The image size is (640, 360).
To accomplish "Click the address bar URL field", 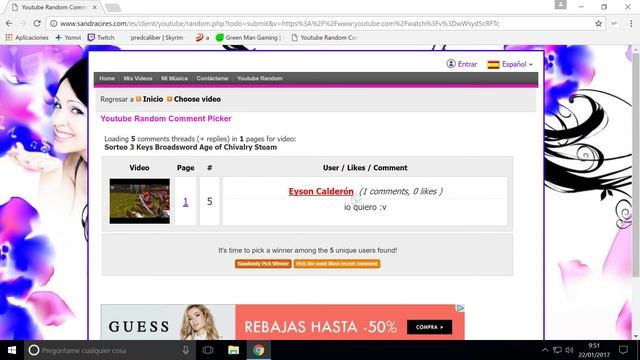I will coord(322,24).
